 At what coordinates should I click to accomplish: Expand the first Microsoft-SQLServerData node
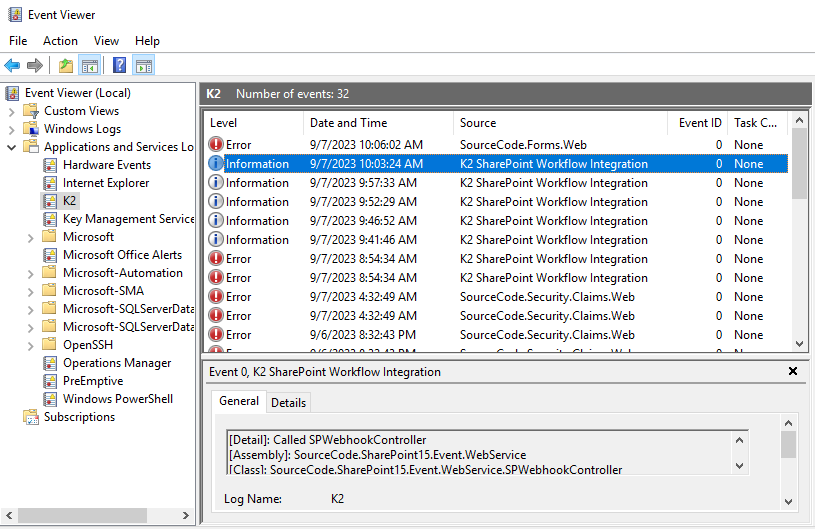[x=31, y=310]
